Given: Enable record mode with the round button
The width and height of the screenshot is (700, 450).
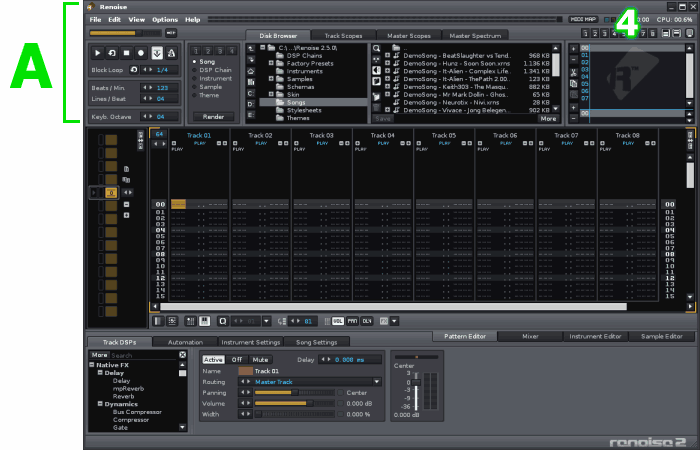Looking at the screenshot, I should tap(141, 53).
